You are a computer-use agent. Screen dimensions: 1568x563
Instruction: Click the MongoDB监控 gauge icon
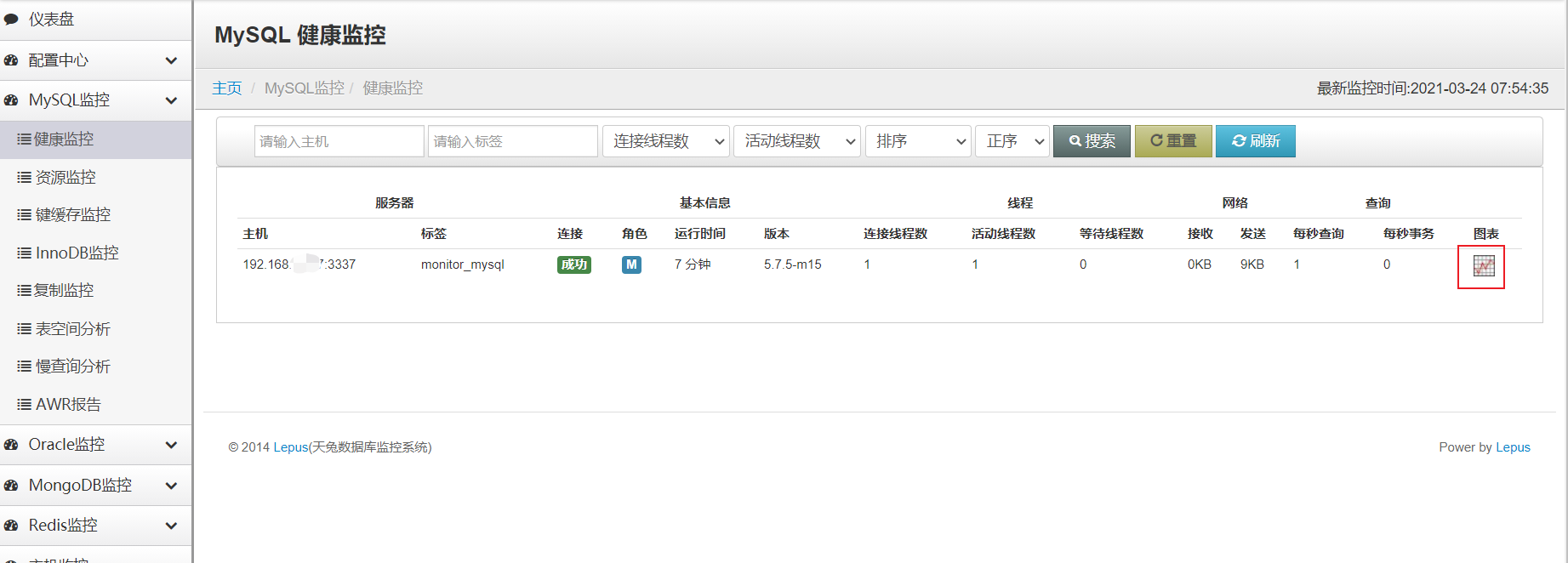pyautogui.click(x=11, y=486)
